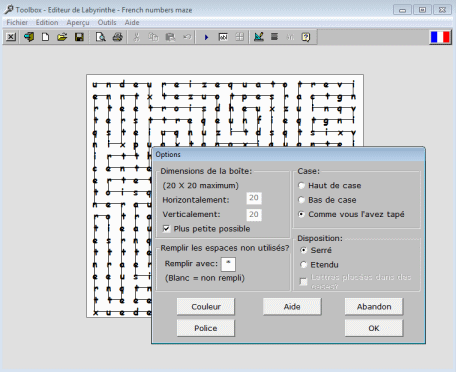Click the grid layout toolbar icon

coord(240,37)
